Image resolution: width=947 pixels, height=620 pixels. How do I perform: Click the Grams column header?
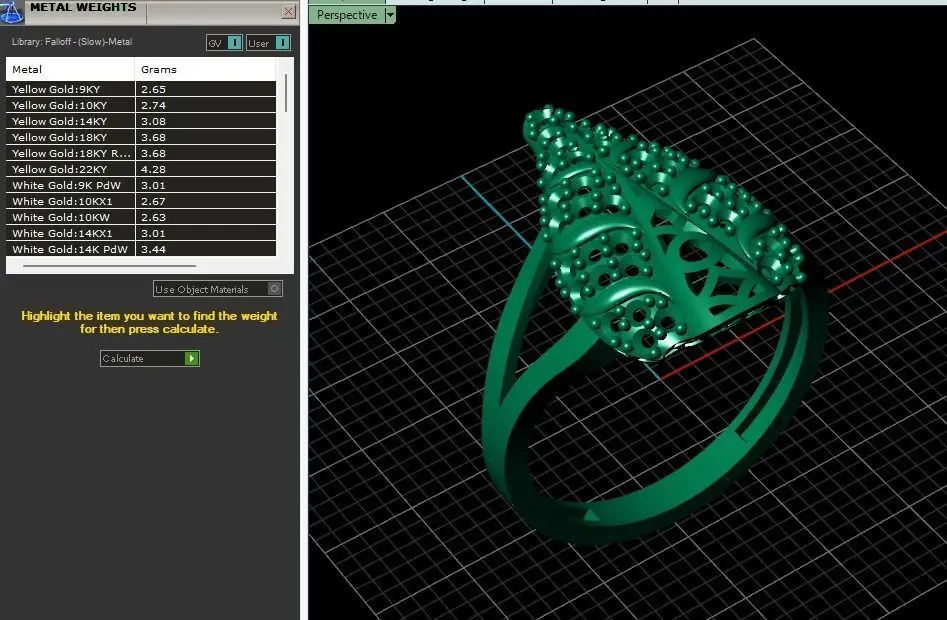[x=205, y=69]
